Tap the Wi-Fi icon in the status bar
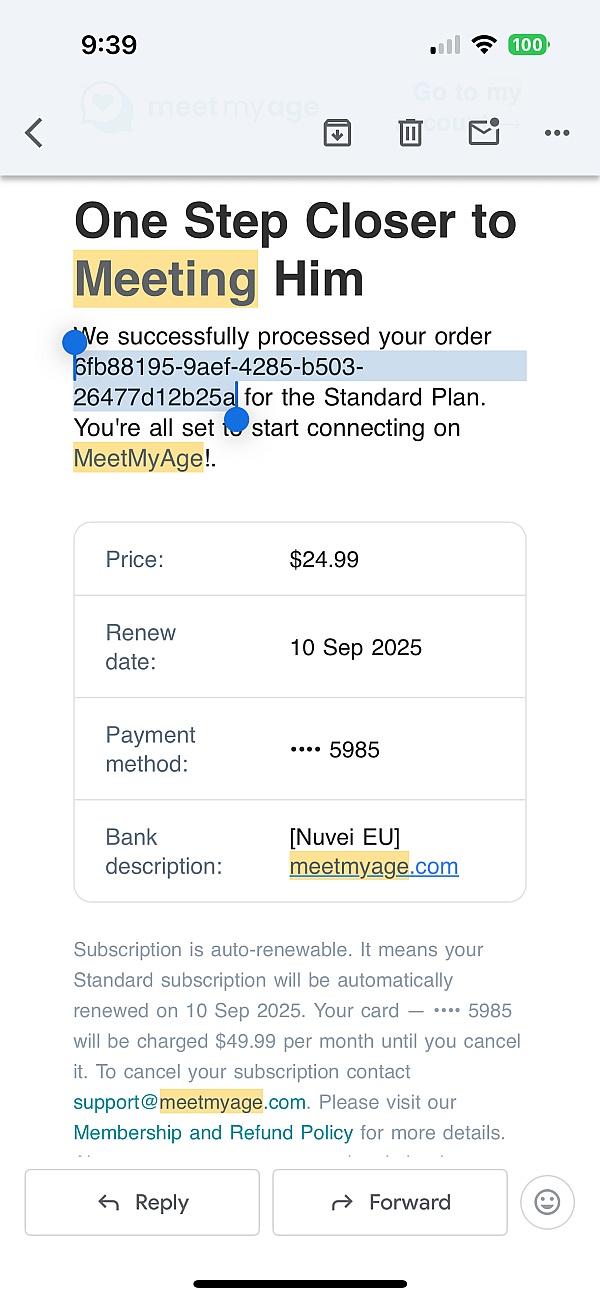Viewport: 600px width, 1300px height. [485, 45]
